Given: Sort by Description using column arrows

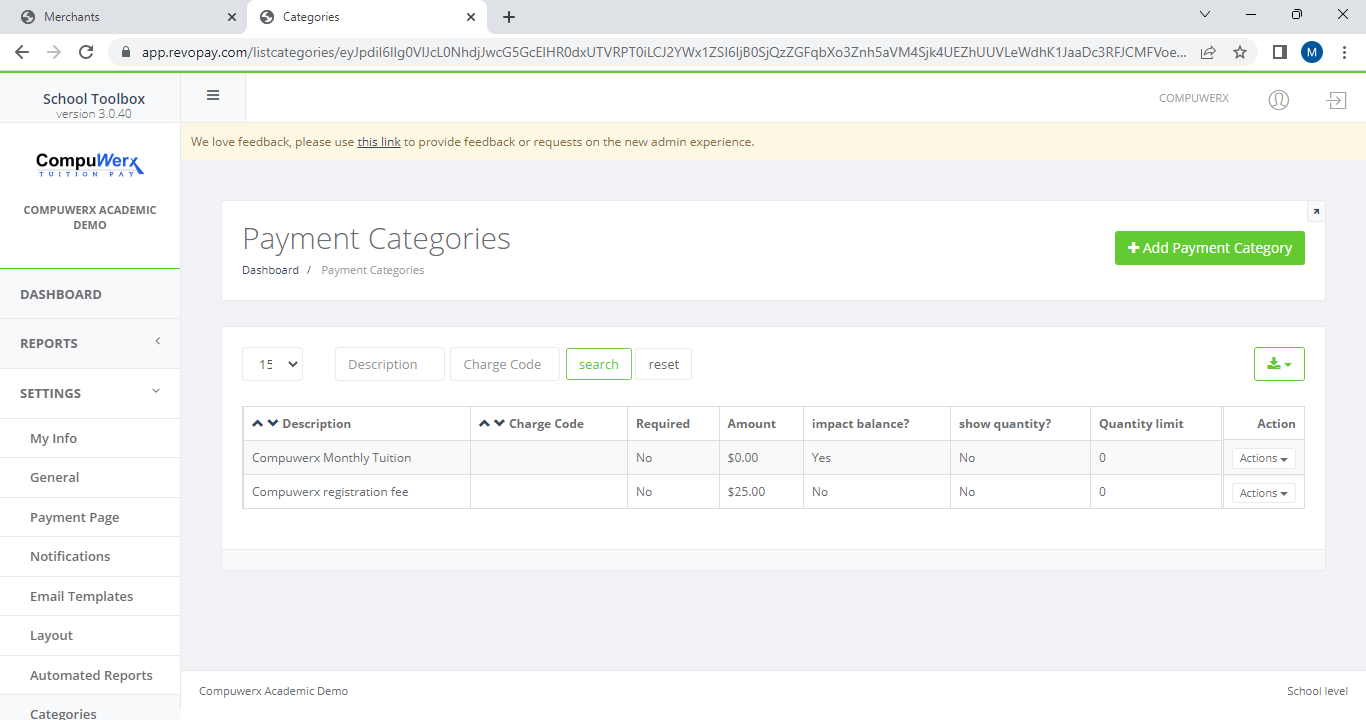Looking at the screenshot, I should coord(265,424).
